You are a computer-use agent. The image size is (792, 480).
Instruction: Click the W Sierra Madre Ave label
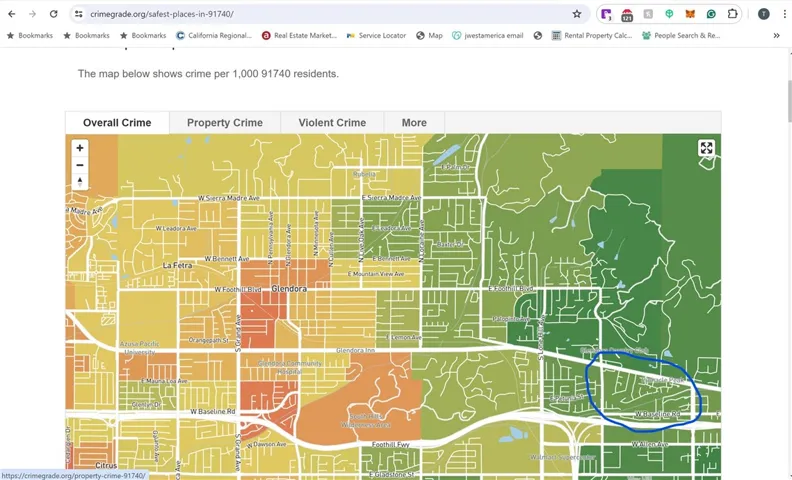pos(229,198)
